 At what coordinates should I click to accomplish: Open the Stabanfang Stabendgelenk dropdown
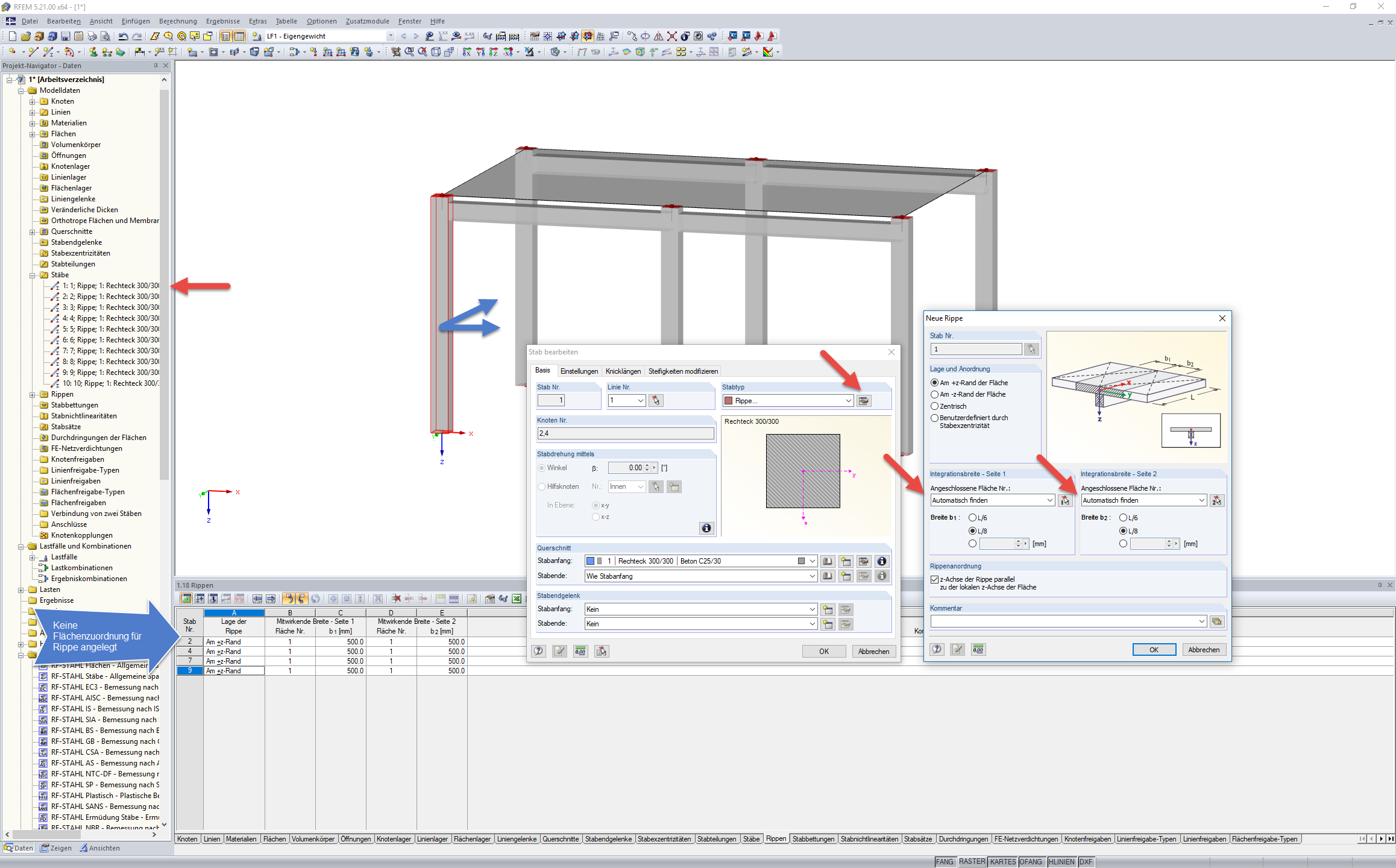coord(812,609)
